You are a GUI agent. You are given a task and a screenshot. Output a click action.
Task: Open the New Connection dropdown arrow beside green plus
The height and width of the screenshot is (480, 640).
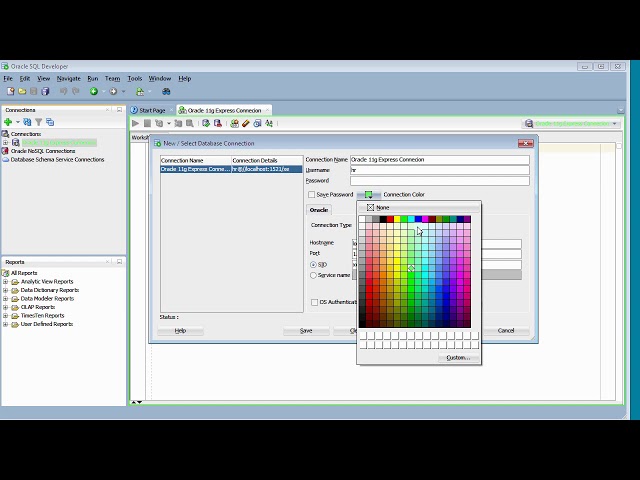pos(18,122)
